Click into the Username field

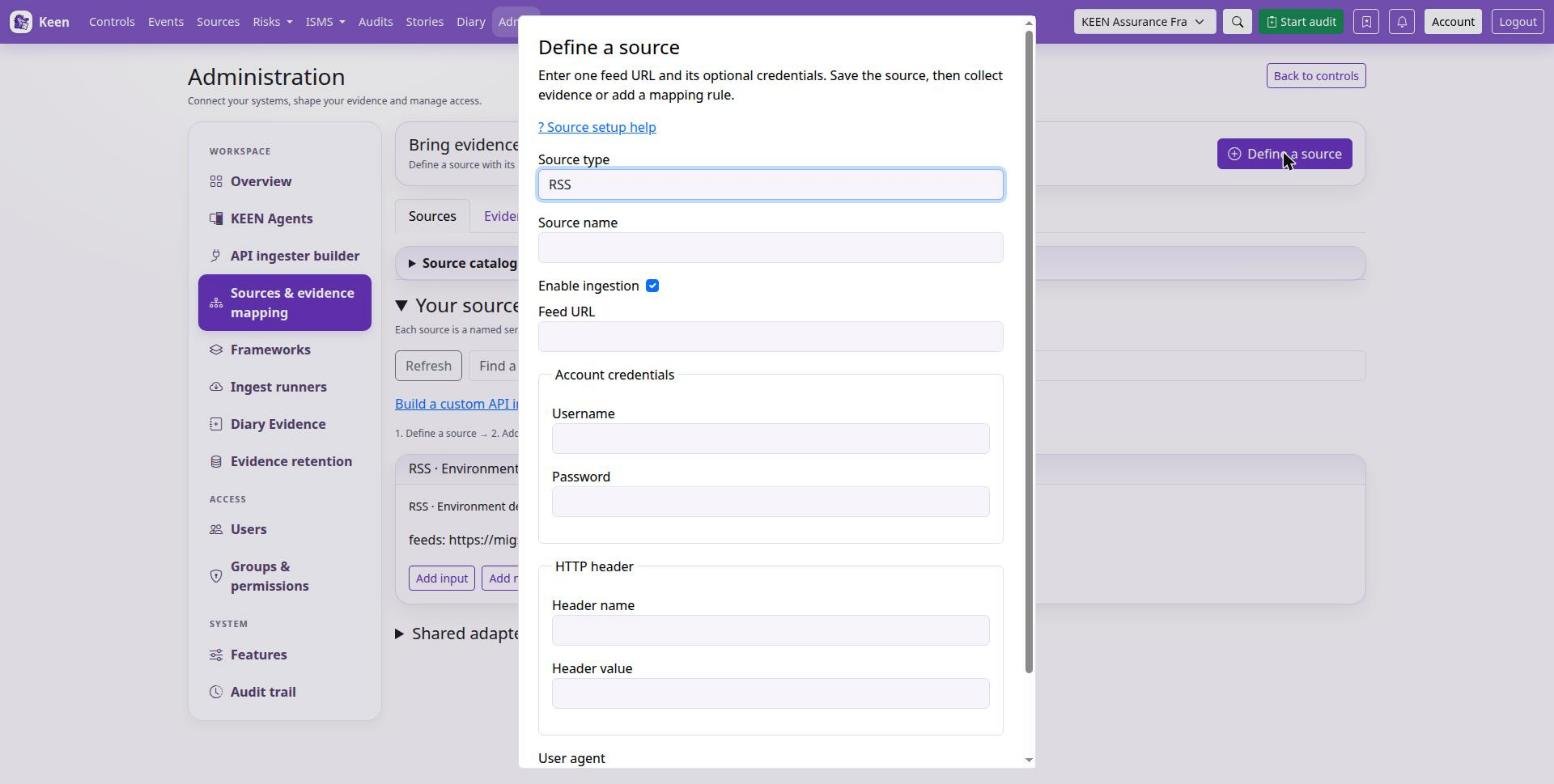click(x=770, y=439)
